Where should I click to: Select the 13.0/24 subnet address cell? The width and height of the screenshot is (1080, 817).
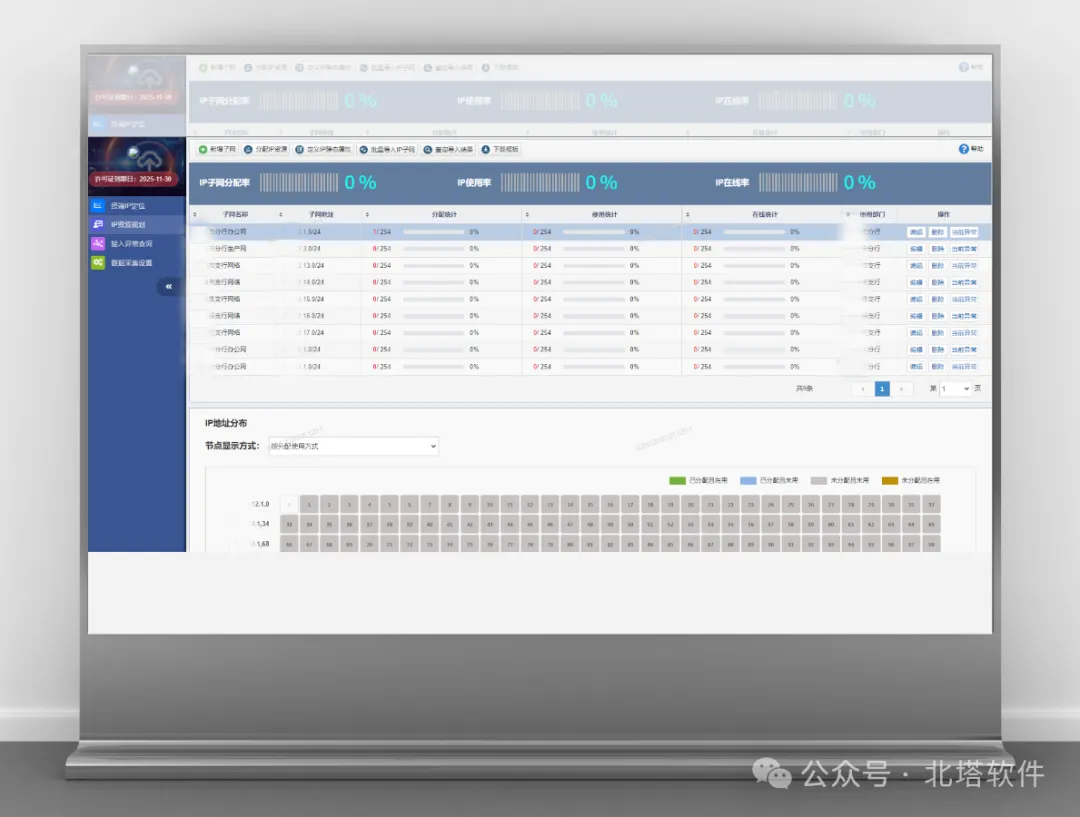(x=311, y=265)
